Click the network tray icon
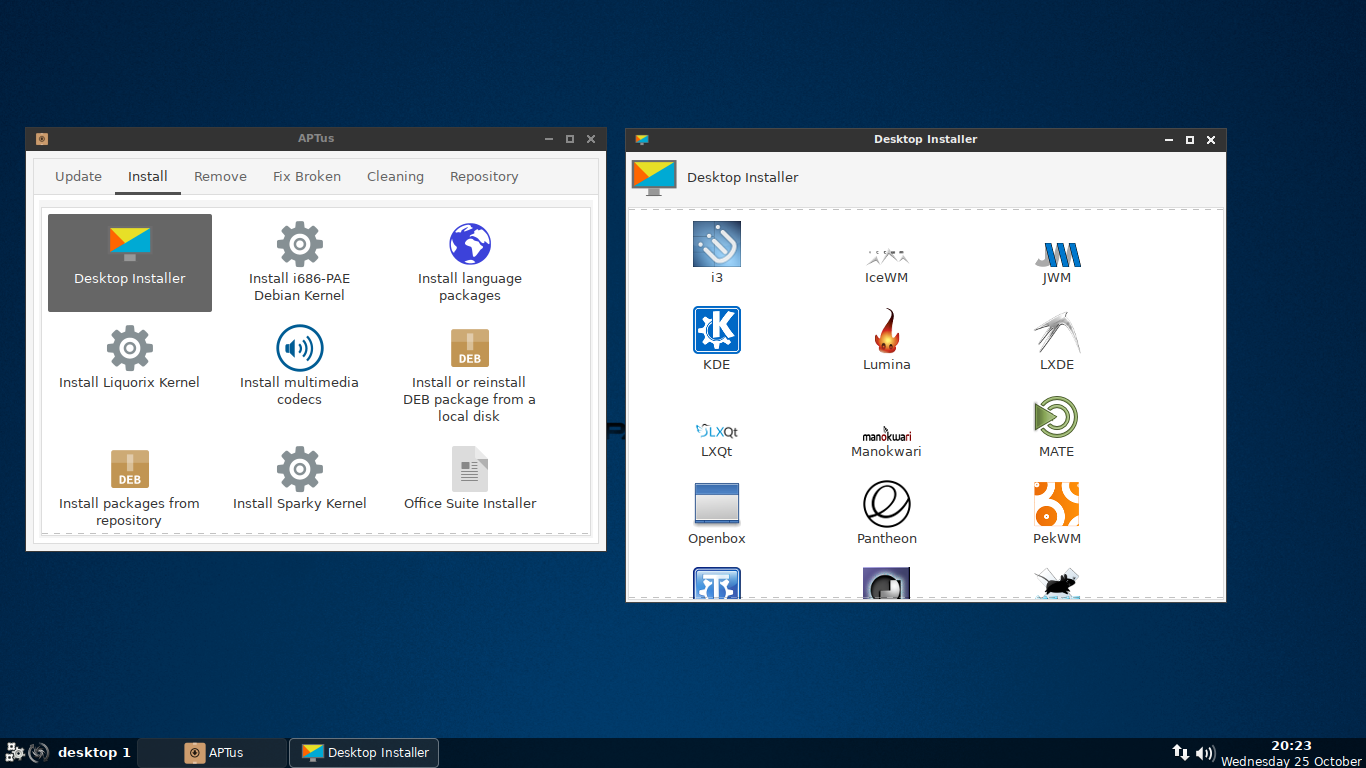This screenshot has width=1366, height=768. click(1181, 752)
